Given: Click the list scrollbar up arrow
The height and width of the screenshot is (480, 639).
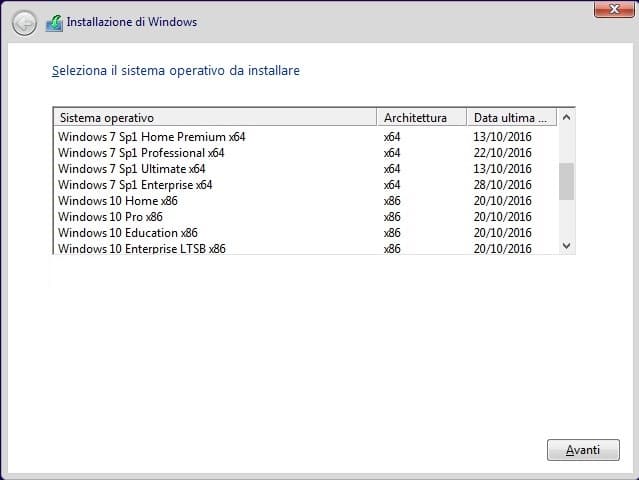Looking at the screenshot, I should tap(566, 117).
